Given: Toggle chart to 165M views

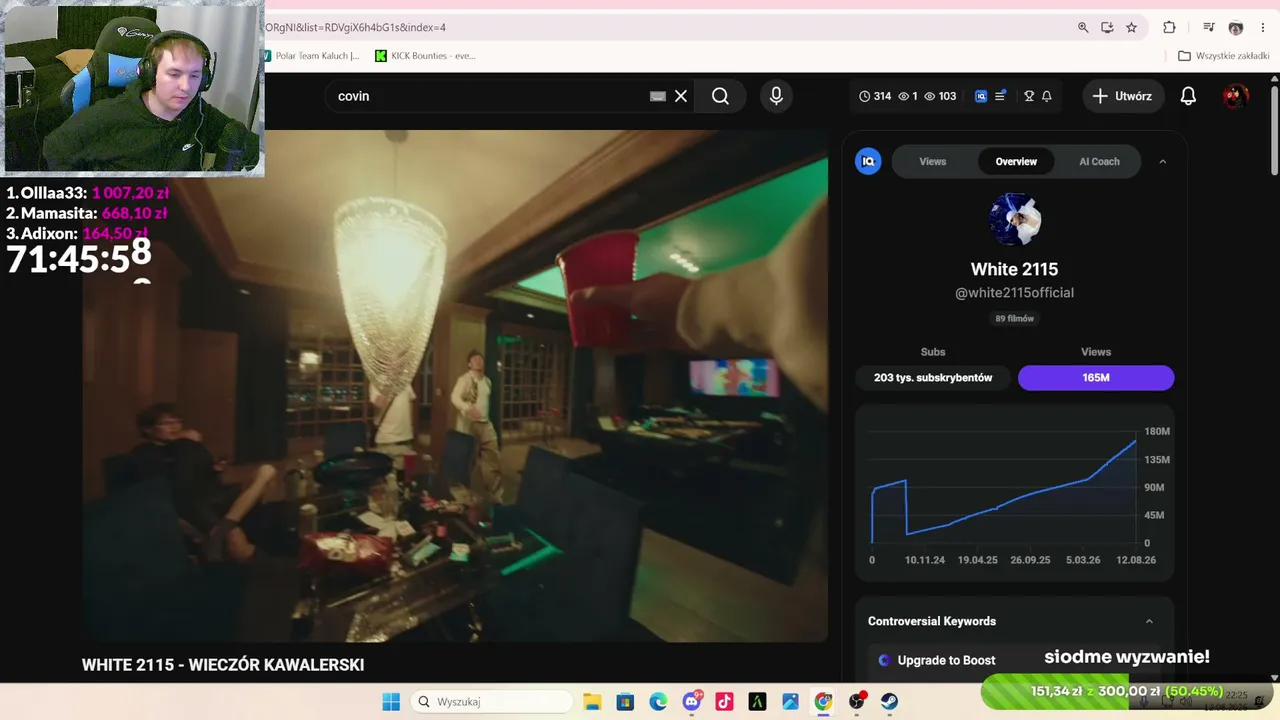Looking at the screenshot, I should (x=1096, y=378).
